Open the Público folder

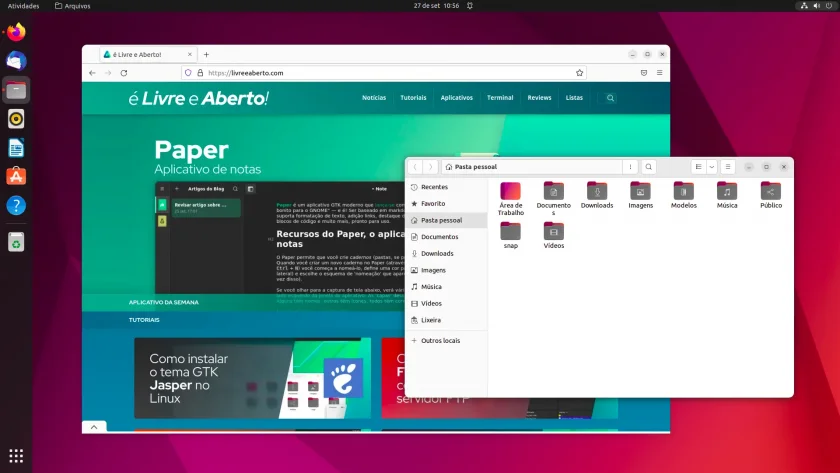pyautogui.click(x=771, y=196)
